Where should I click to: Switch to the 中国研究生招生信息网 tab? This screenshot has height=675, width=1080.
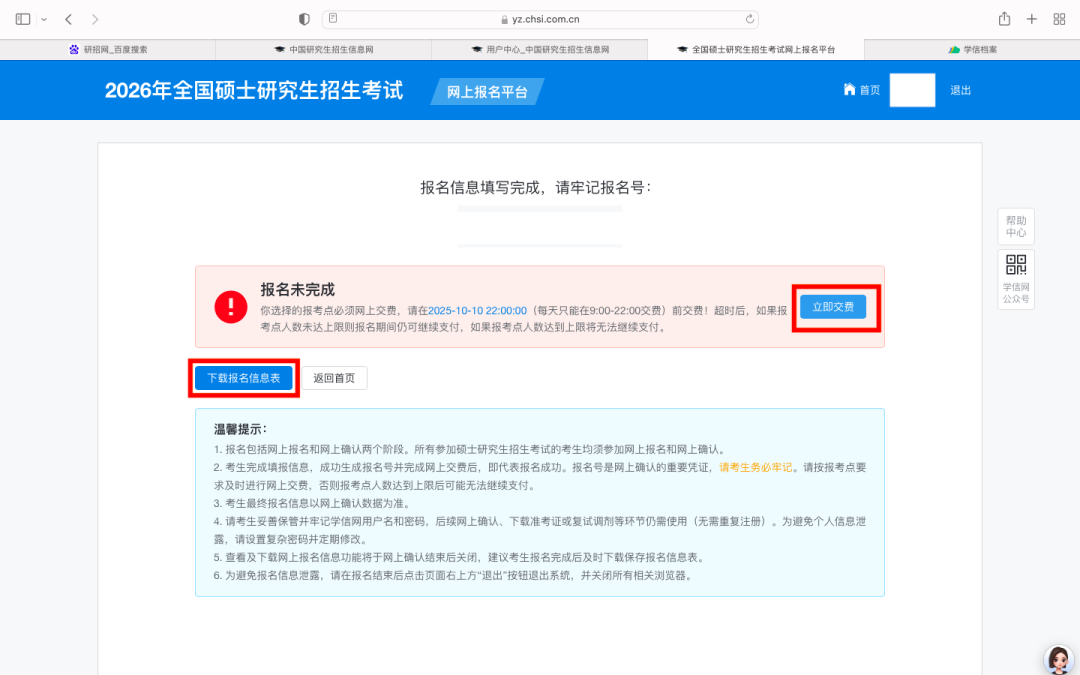click(x=324, y=49)
